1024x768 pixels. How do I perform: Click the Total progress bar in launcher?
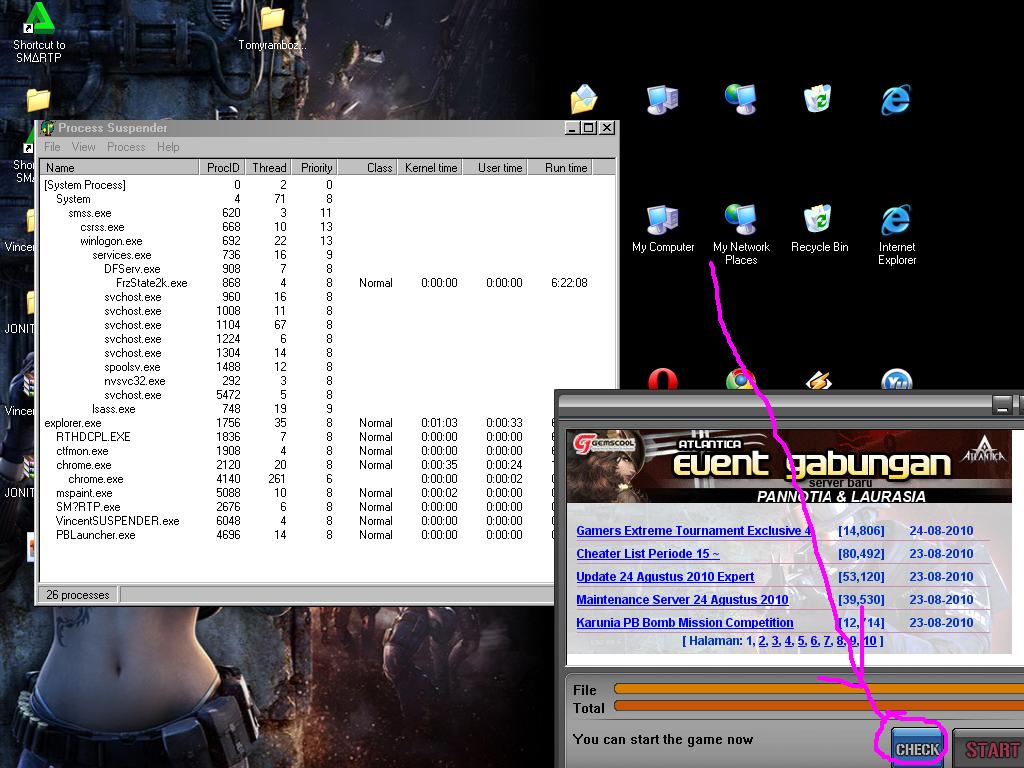tap(818, 706)
